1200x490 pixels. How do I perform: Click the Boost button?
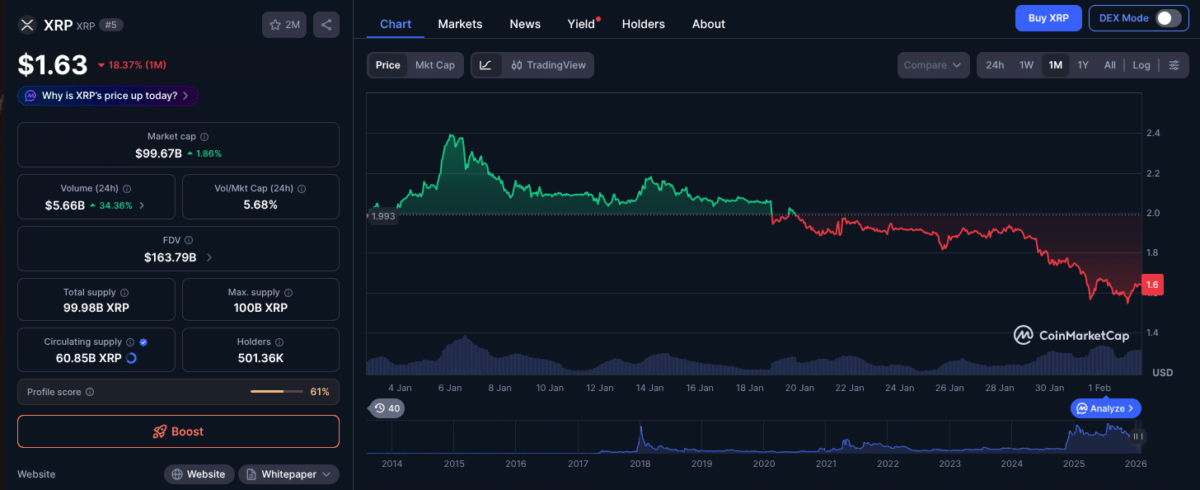(x=178, y=431)
